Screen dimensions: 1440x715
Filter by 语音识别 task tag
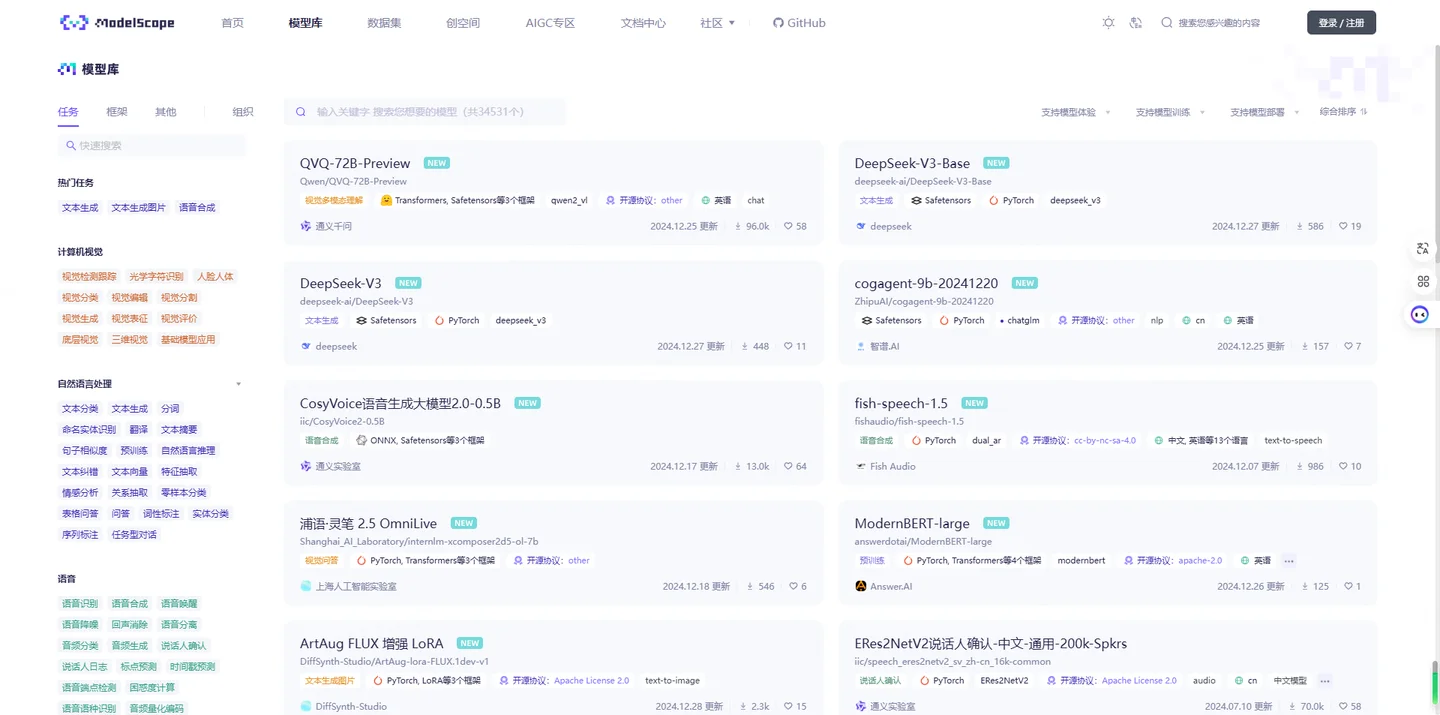coord(80,604)
